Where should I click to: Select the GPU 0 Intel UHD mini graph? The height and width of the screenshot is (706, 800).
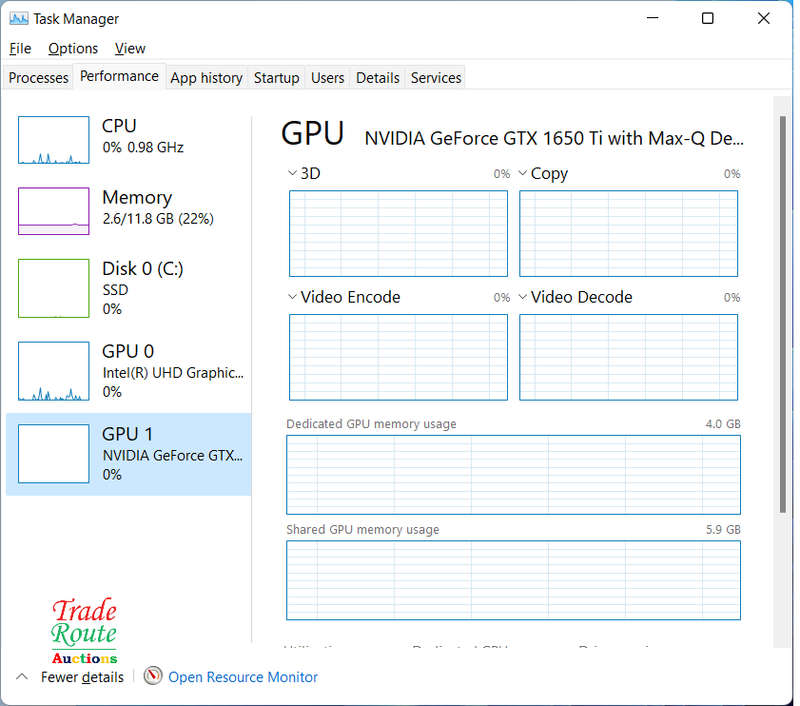tap(54, 371)
